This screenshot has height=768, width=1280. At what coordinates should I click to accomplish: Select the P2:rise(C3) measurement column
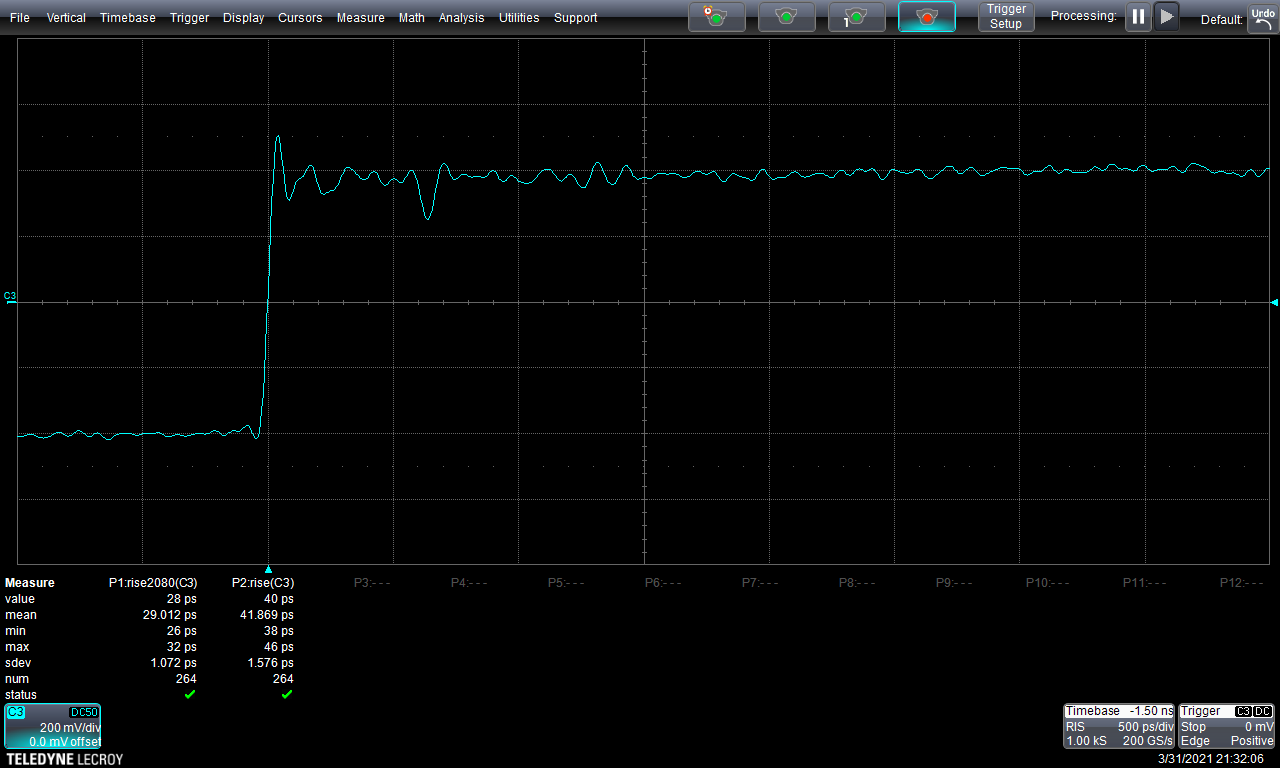263,583
